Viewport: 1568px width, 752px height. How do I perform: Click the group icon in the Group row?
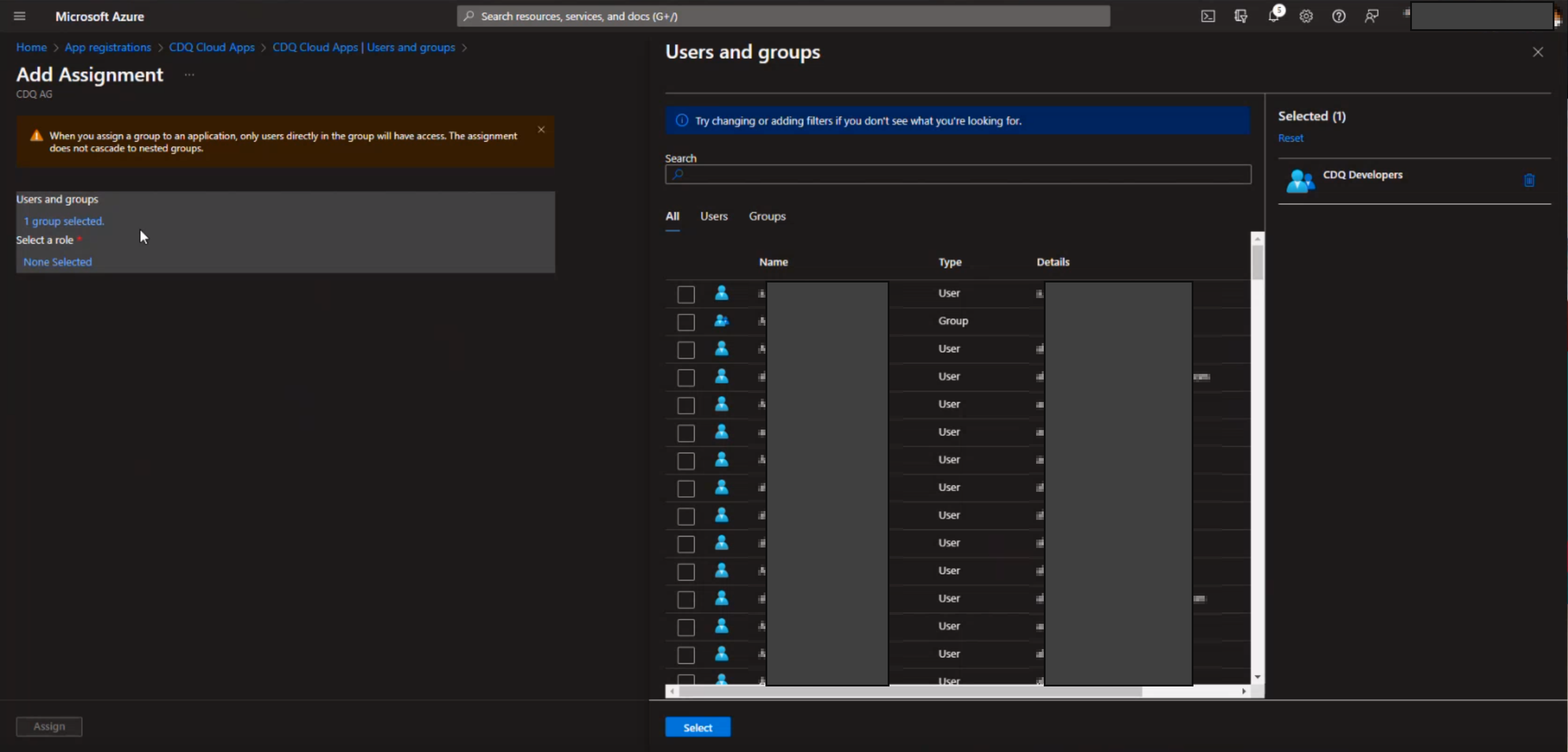(721, 321)
